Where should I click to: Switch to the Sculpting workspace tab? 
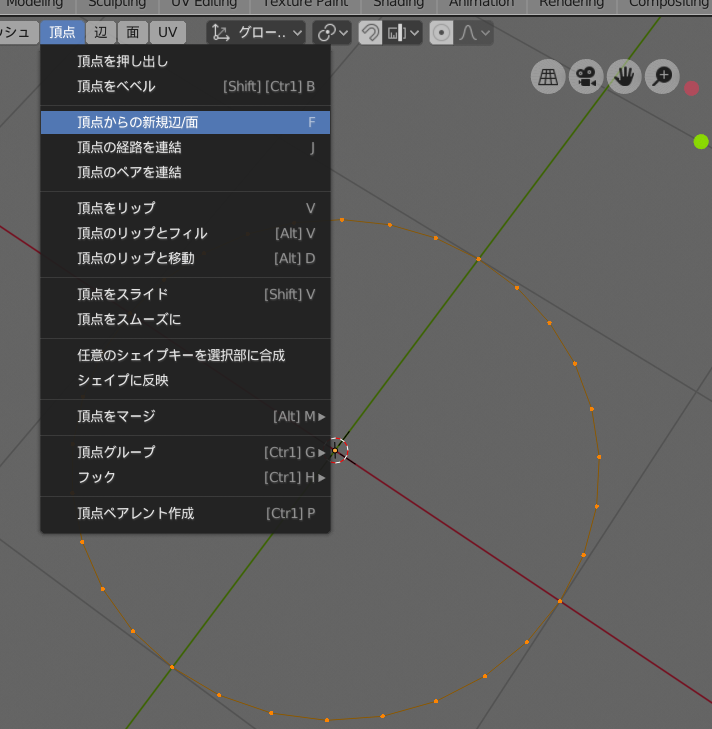(x=117, y=5)
